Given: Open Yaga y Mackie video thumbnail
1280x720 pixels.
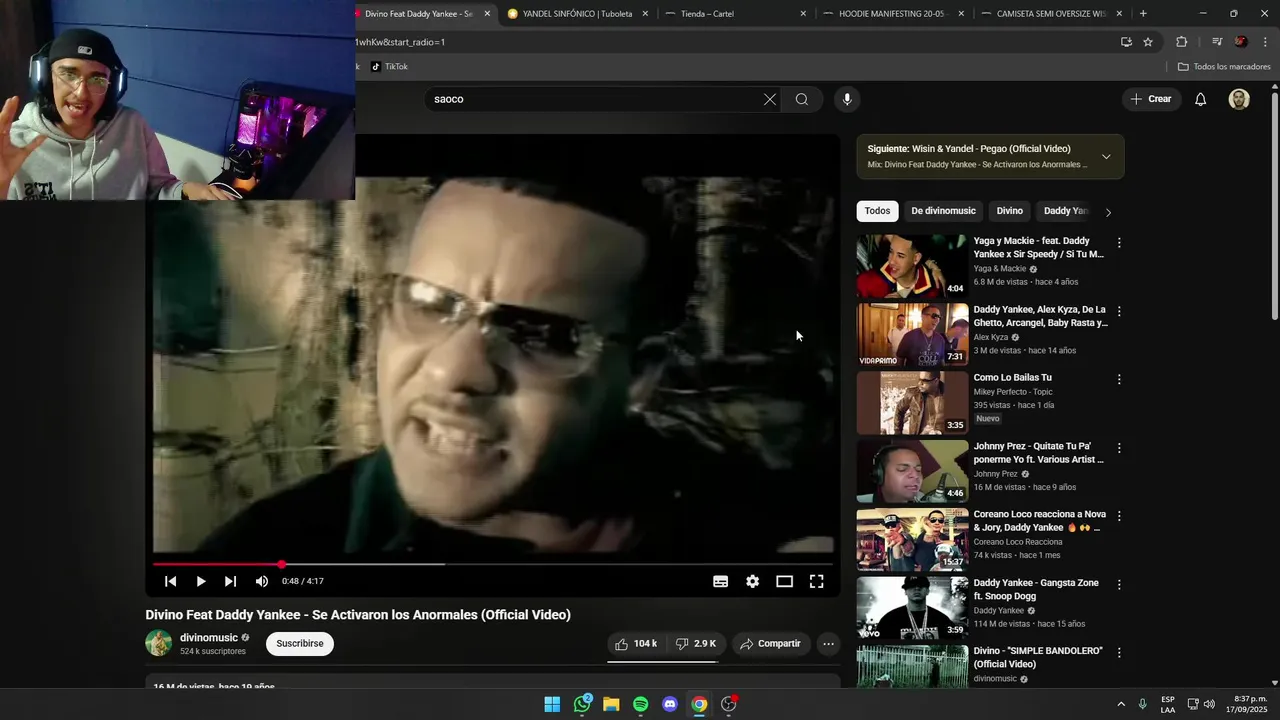Looking at the screenshot, I should (x=912, y=266).
